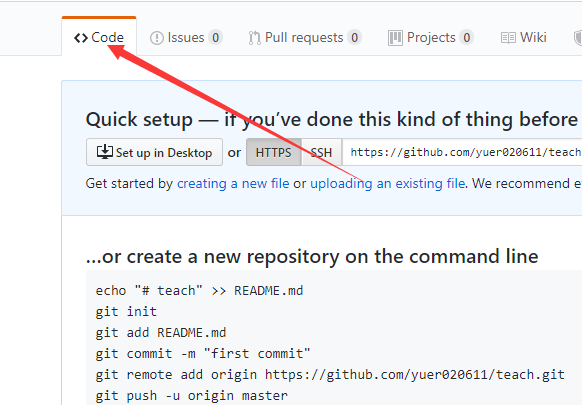The height and width of the screenshot is (405, 582).
Task: Click the Issues count badge
Action: coord(215,37)
